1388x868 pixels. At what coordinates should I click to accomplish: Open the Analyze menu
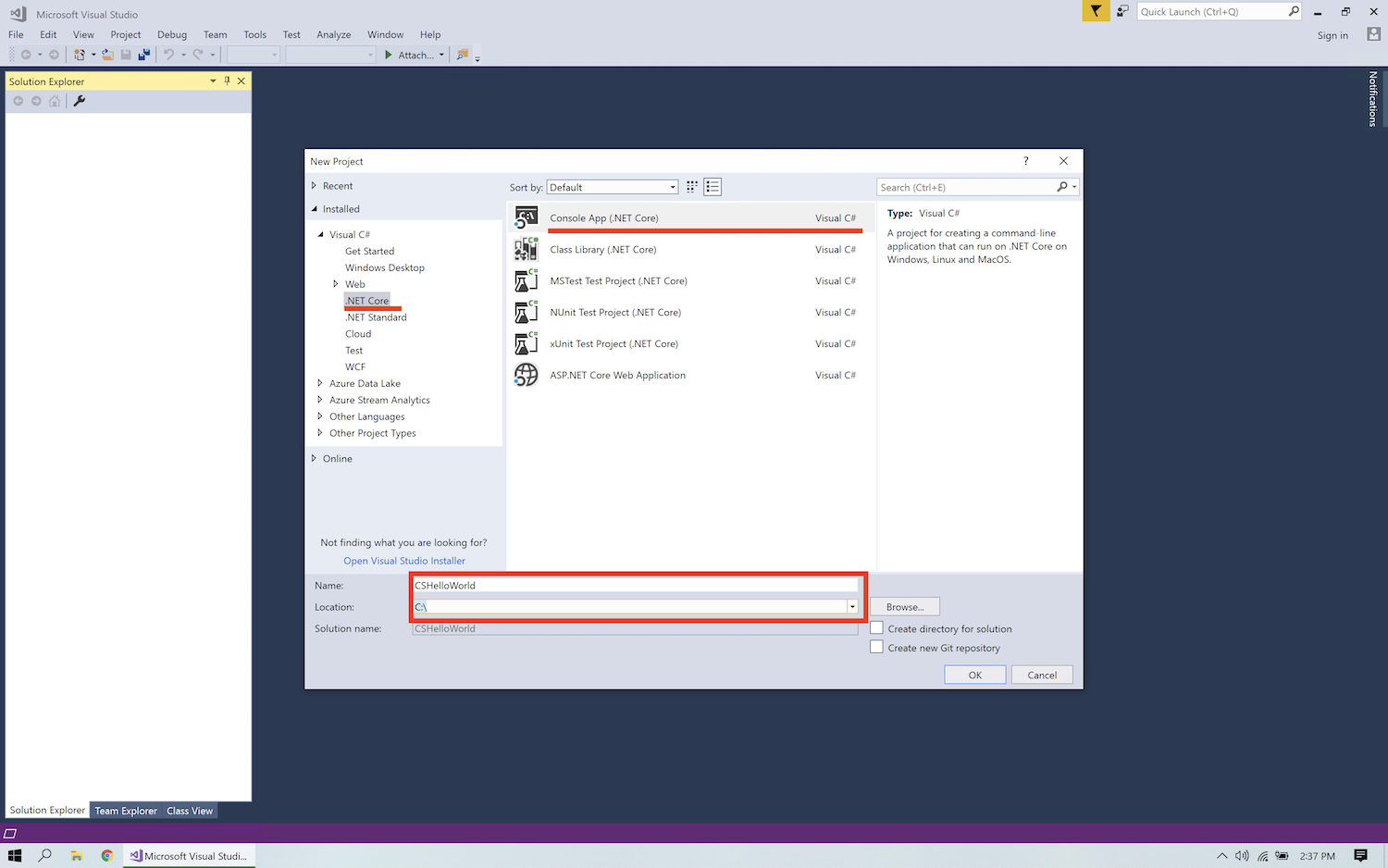[334, 34]
